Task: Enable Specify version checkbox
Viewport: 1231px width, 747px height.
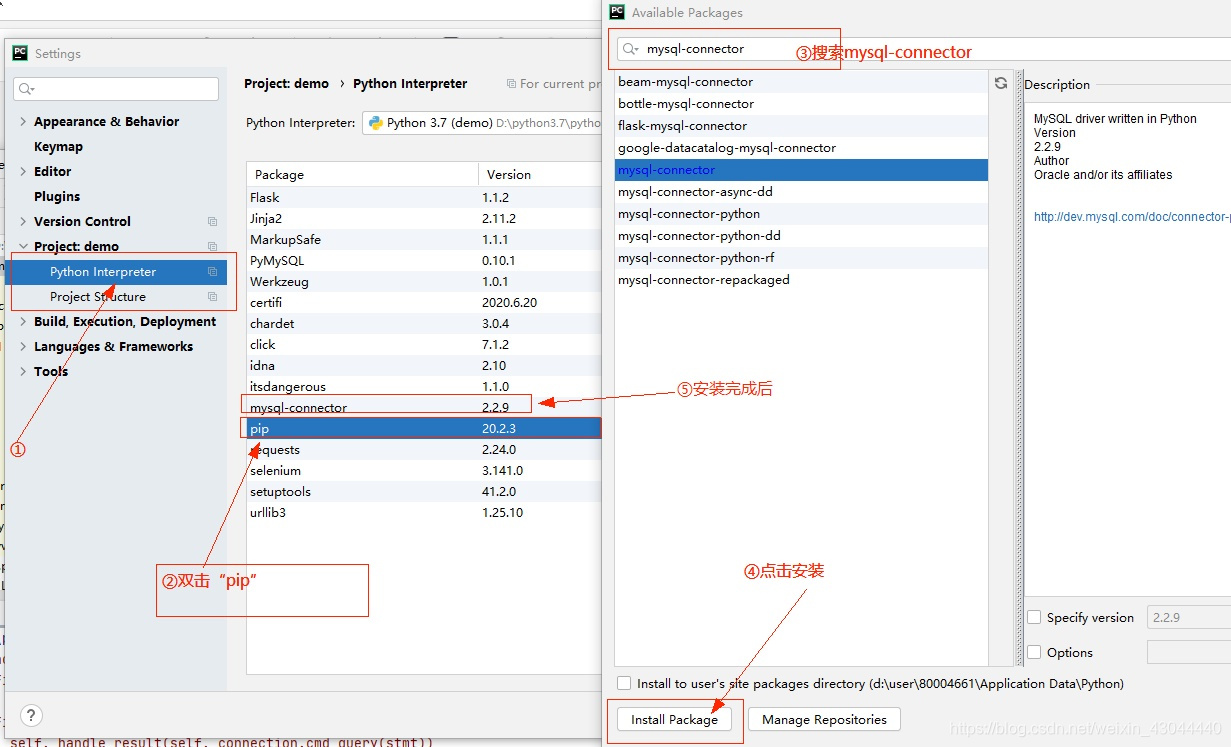Action: coord(1035,617)
